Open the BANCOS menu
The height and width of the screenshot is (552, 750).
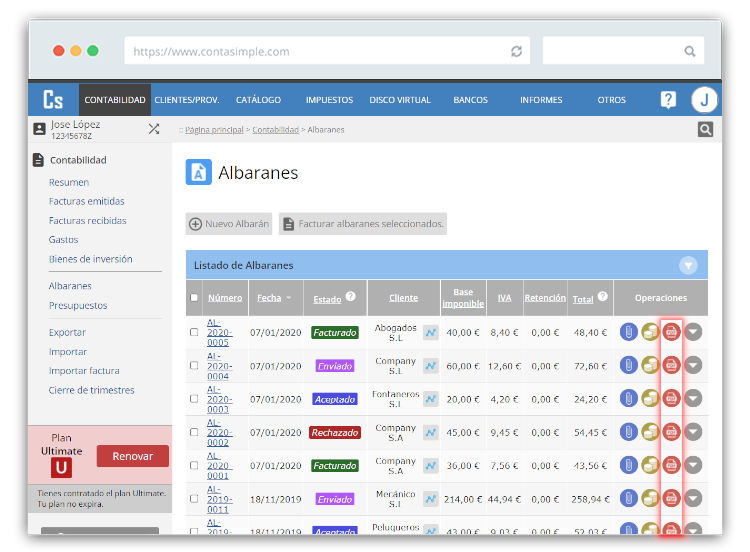[x=470, y=99]
